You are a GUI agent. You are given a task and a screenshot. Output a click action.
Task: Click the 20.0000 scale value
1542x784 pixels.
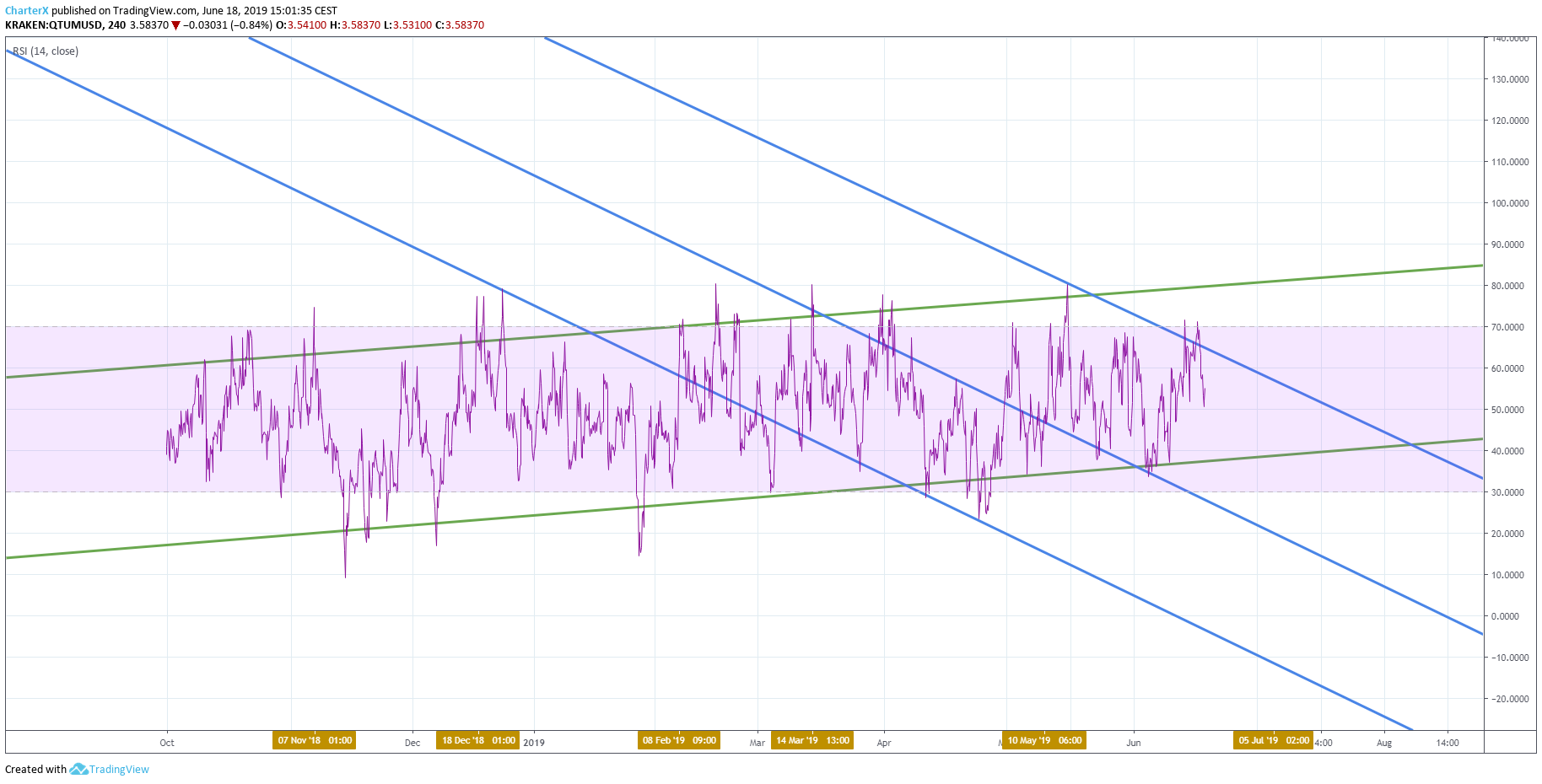pos(1508,534)
